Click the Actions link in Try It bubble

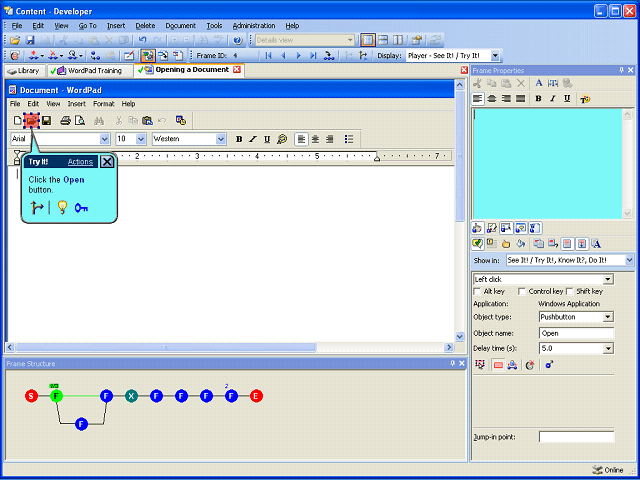(80, 162)
